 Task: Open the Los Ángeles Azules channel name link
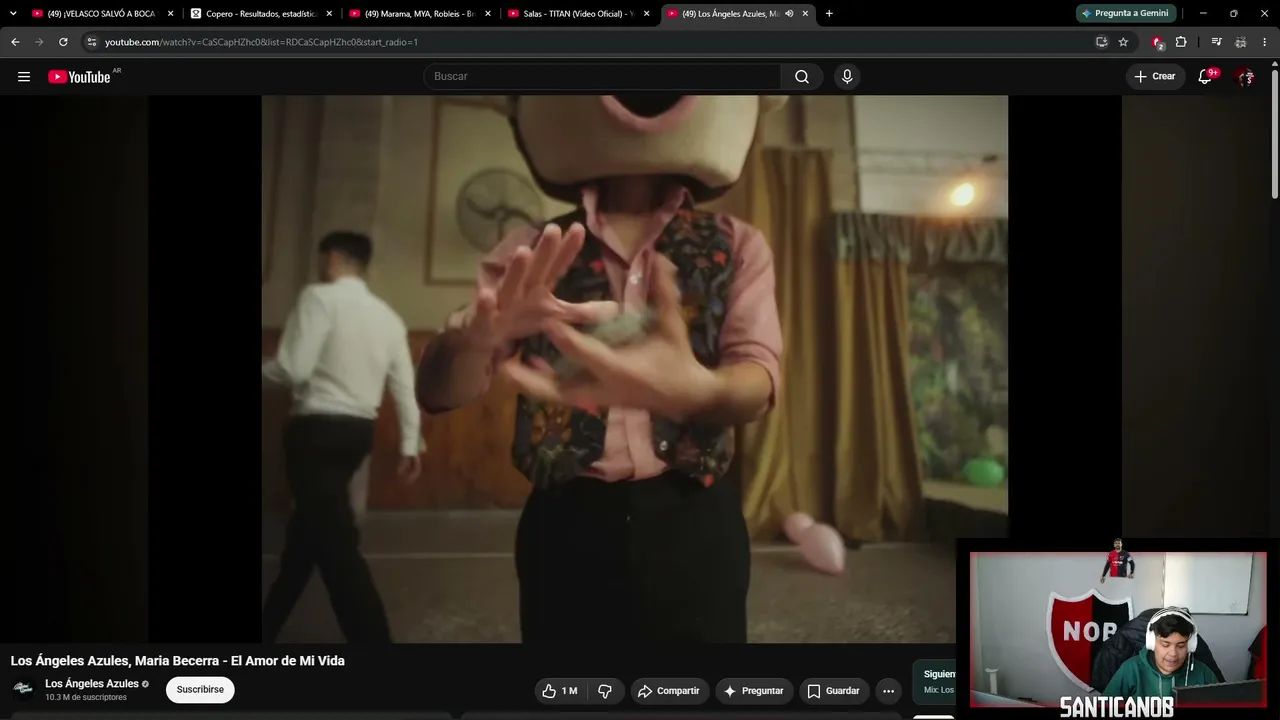tap(92, 684)
